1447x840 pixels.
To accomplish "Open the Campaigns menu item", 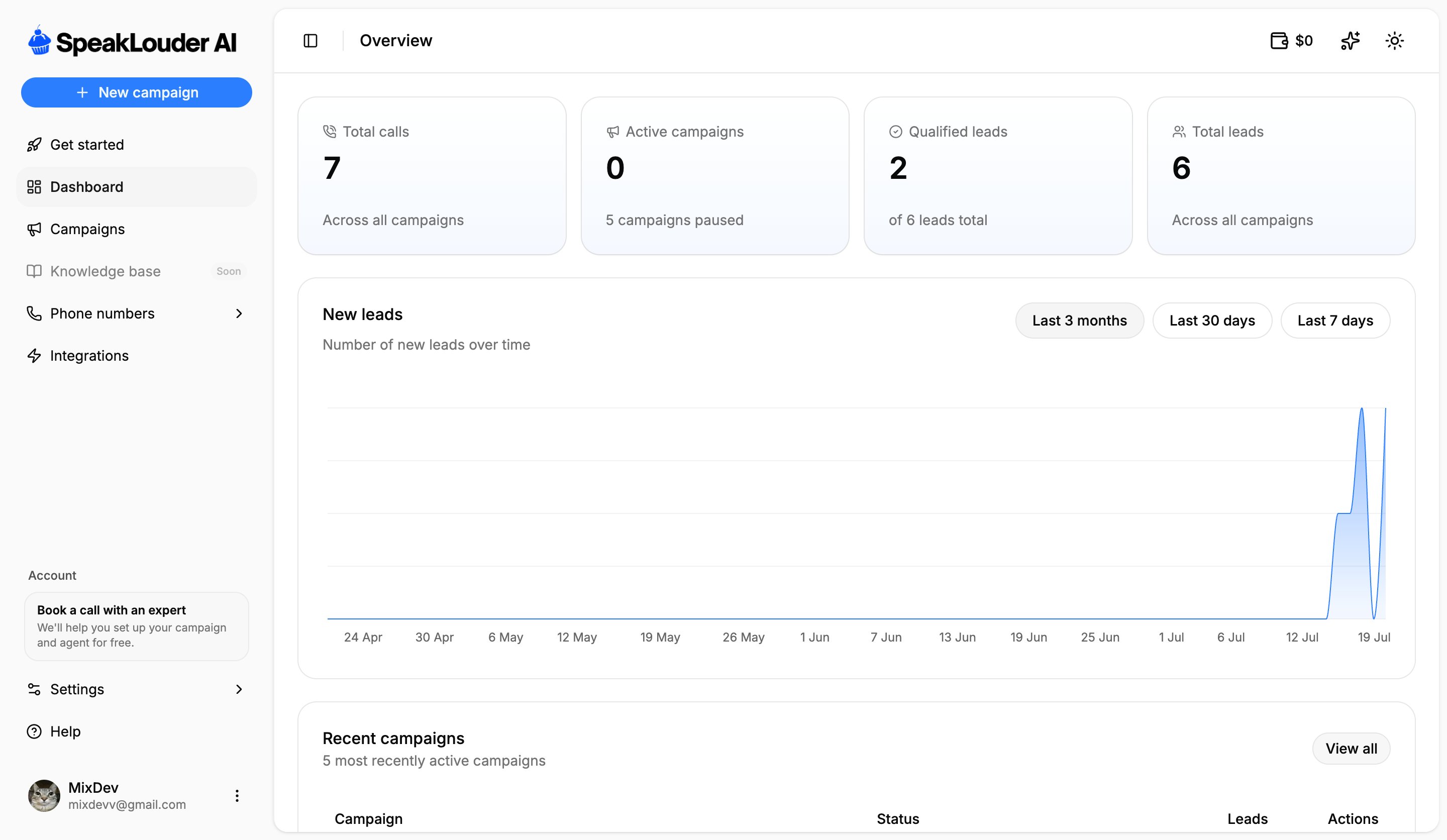I will click(x=137, y=229).
